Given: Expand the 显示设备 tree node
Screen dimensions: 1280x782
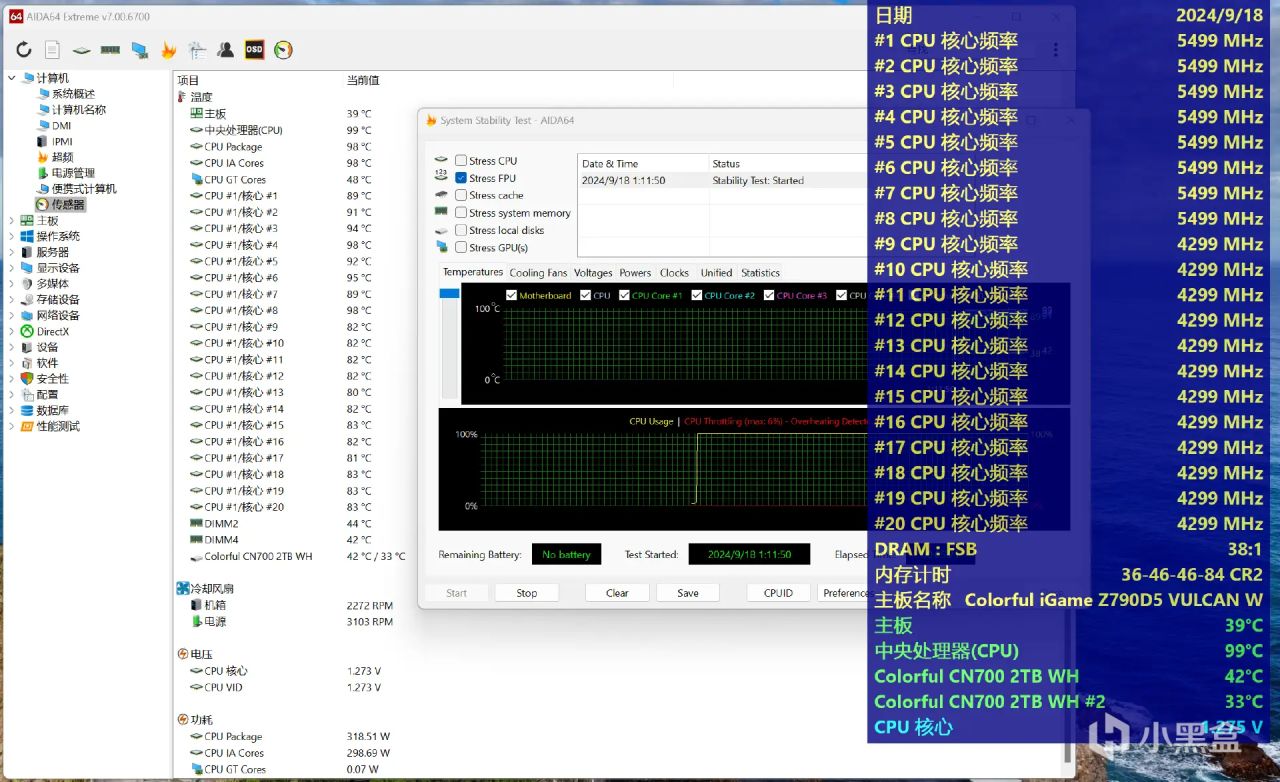Looking at the screenshot, I should (x=12, y=268).
